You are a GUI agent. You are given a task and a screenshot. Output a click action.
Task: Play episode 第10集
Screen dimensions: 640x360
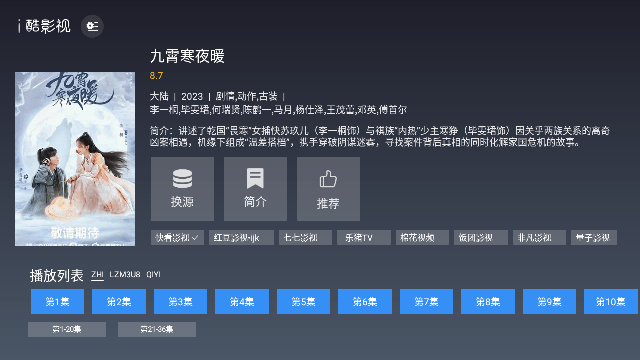(611, 302)
